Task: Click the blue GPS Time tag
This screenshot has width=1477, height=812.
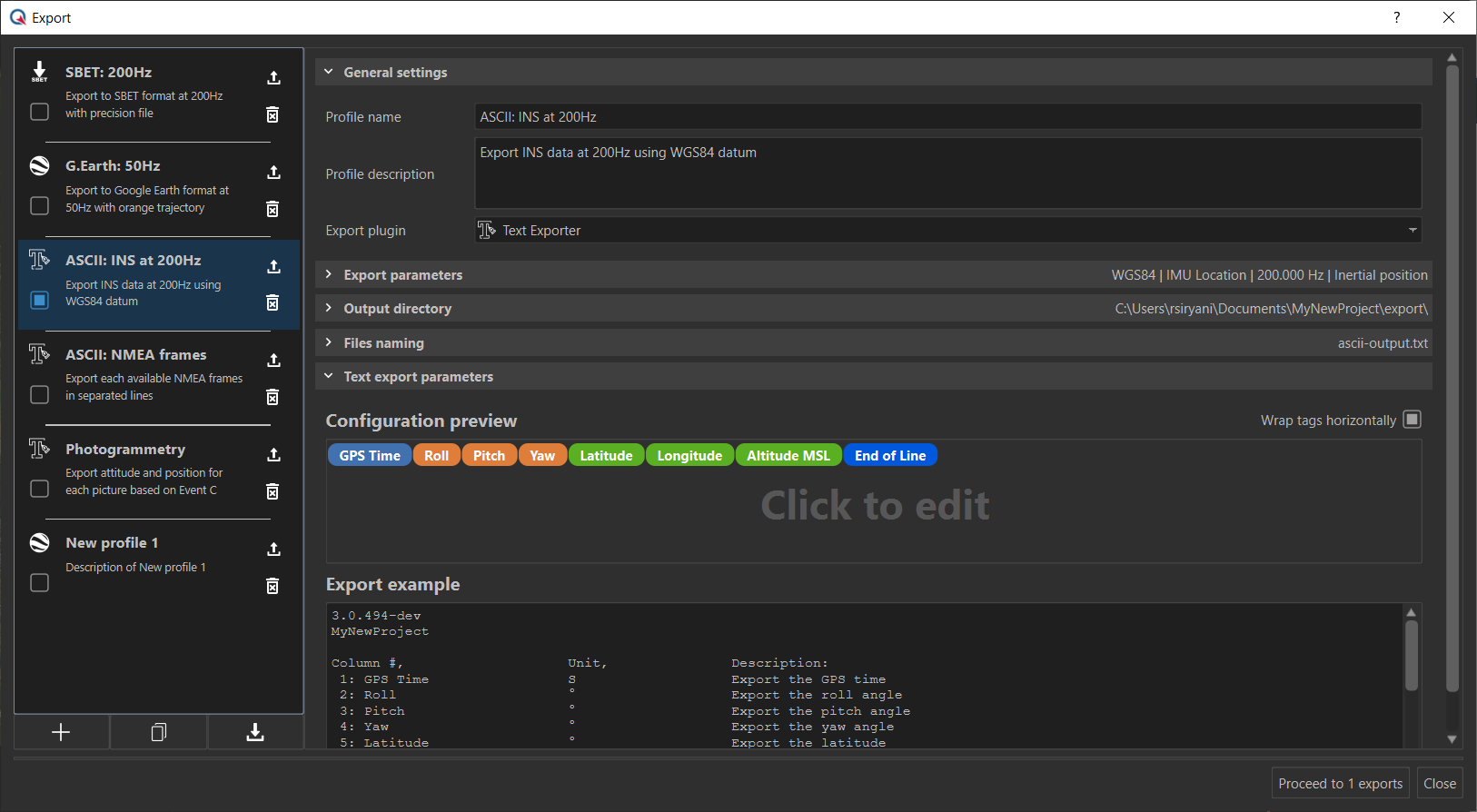Action: [x=370, y=456]
